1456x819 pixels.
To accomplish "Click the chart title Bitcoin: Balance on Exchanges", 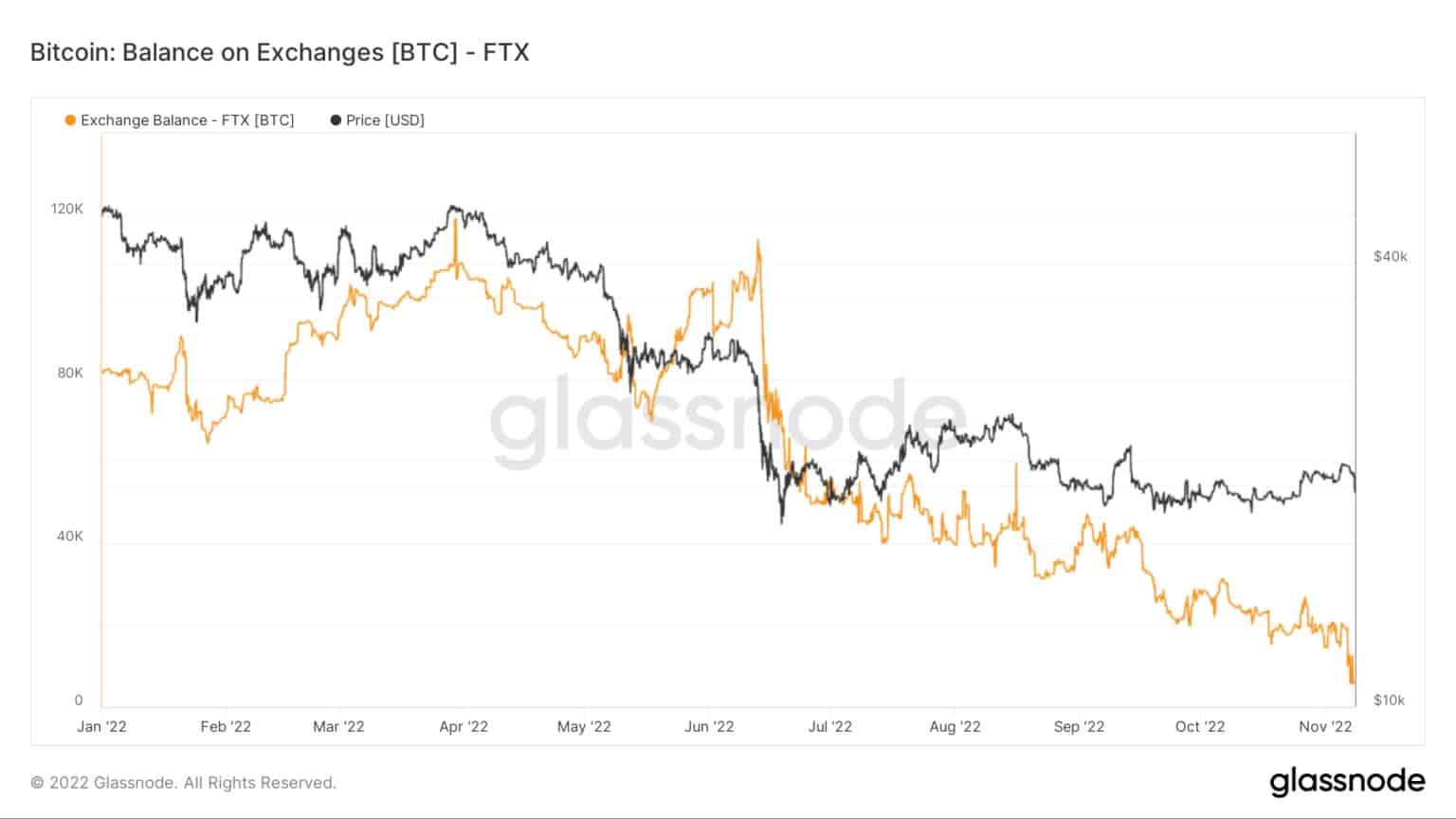I will click(x=280, y=52).
